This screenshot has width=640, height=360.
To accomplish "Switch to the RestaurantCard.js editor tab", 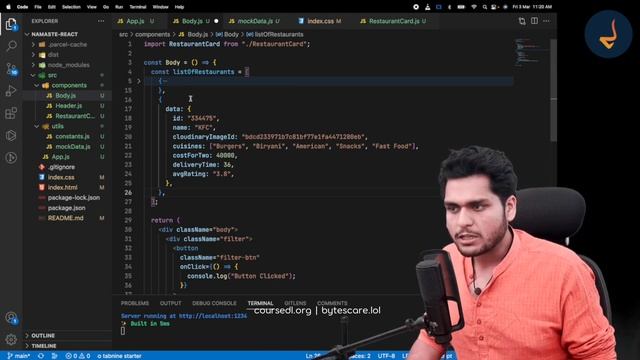I will pos(394,21).
